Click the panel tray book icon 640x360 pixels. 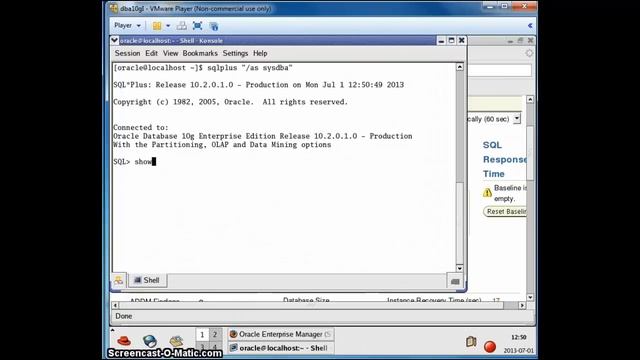(x=471, y=342)
